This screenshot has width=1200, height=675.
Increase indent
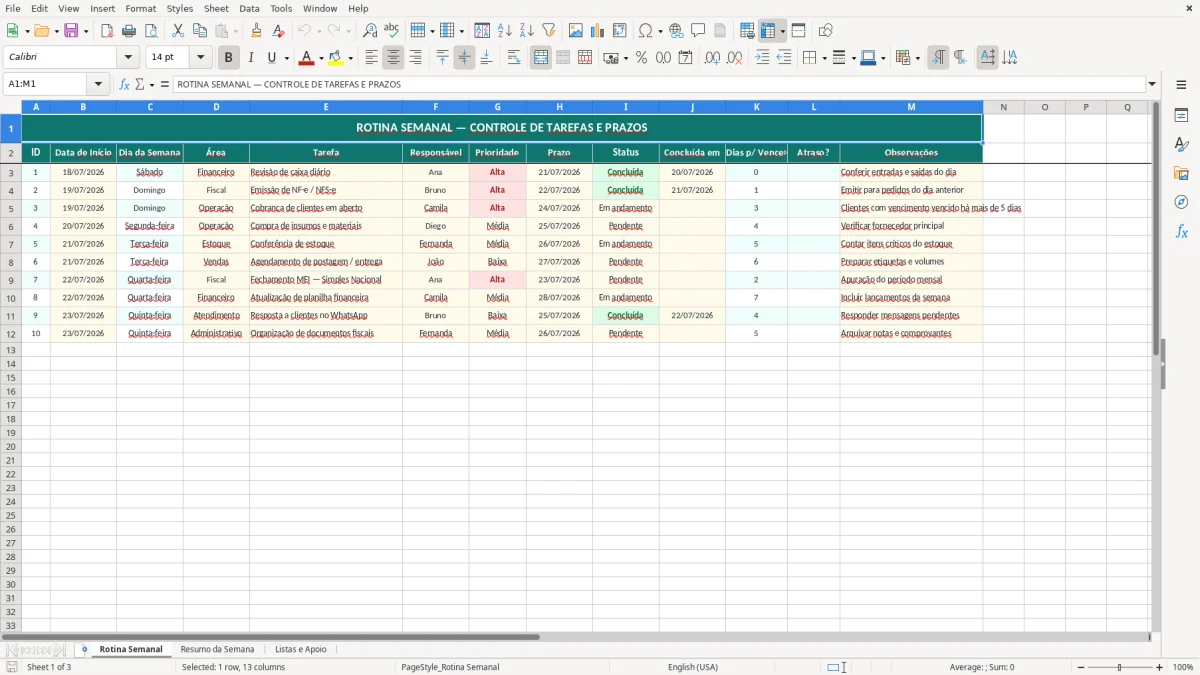coord(762,58)
